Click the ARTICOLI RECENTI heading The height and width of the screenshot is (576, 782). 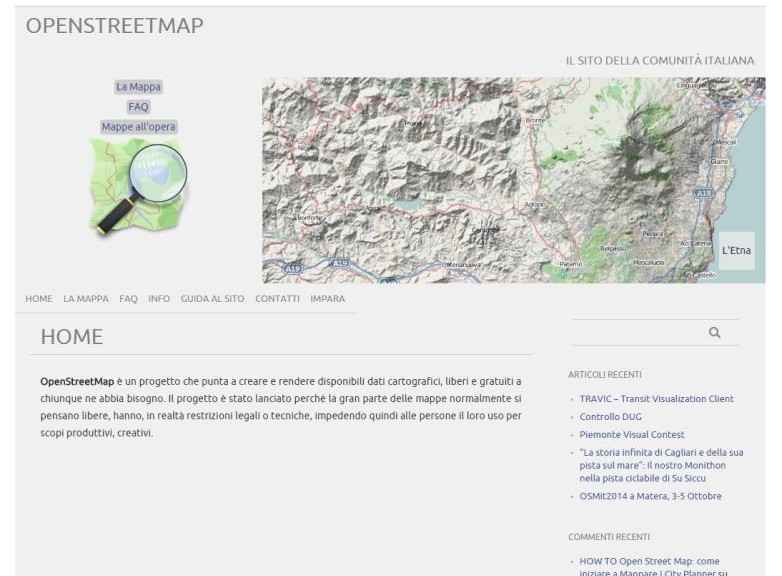[x=605, y=375]
